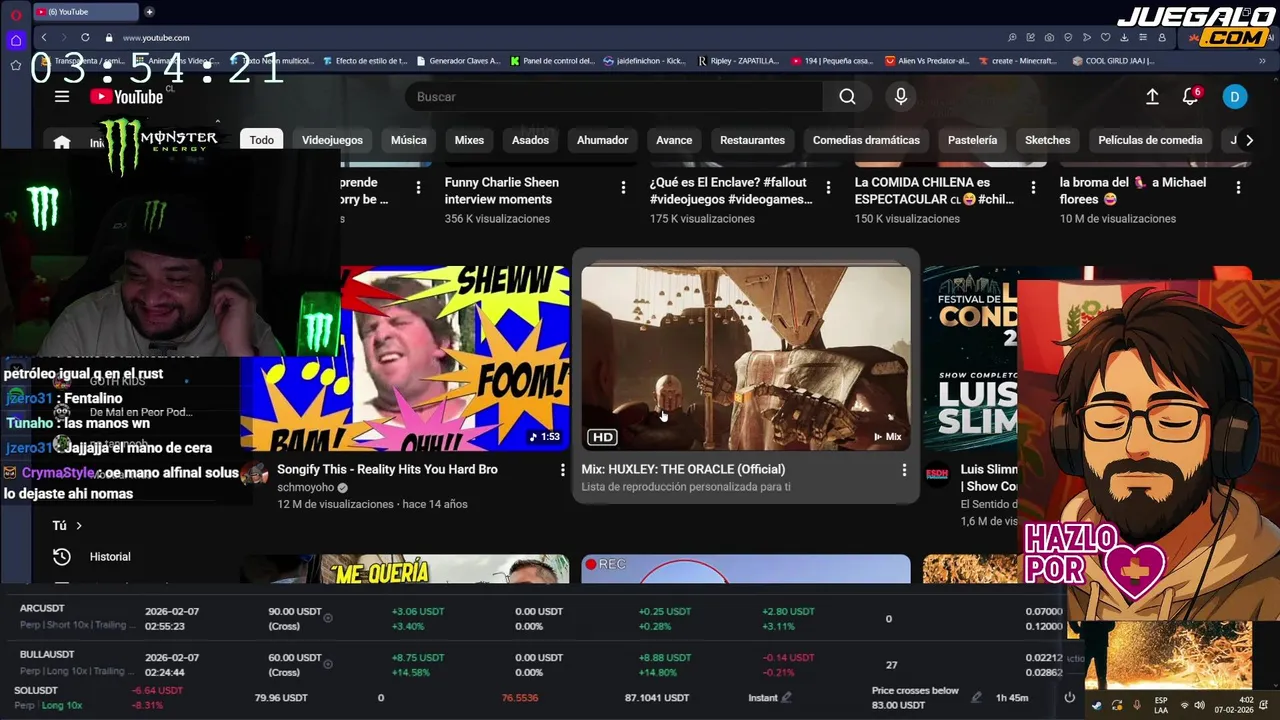The height and width of the screenshot is (720, 1280).
Task: Open the YouTube upload/create icon
Action: [x=1152, y=97]
